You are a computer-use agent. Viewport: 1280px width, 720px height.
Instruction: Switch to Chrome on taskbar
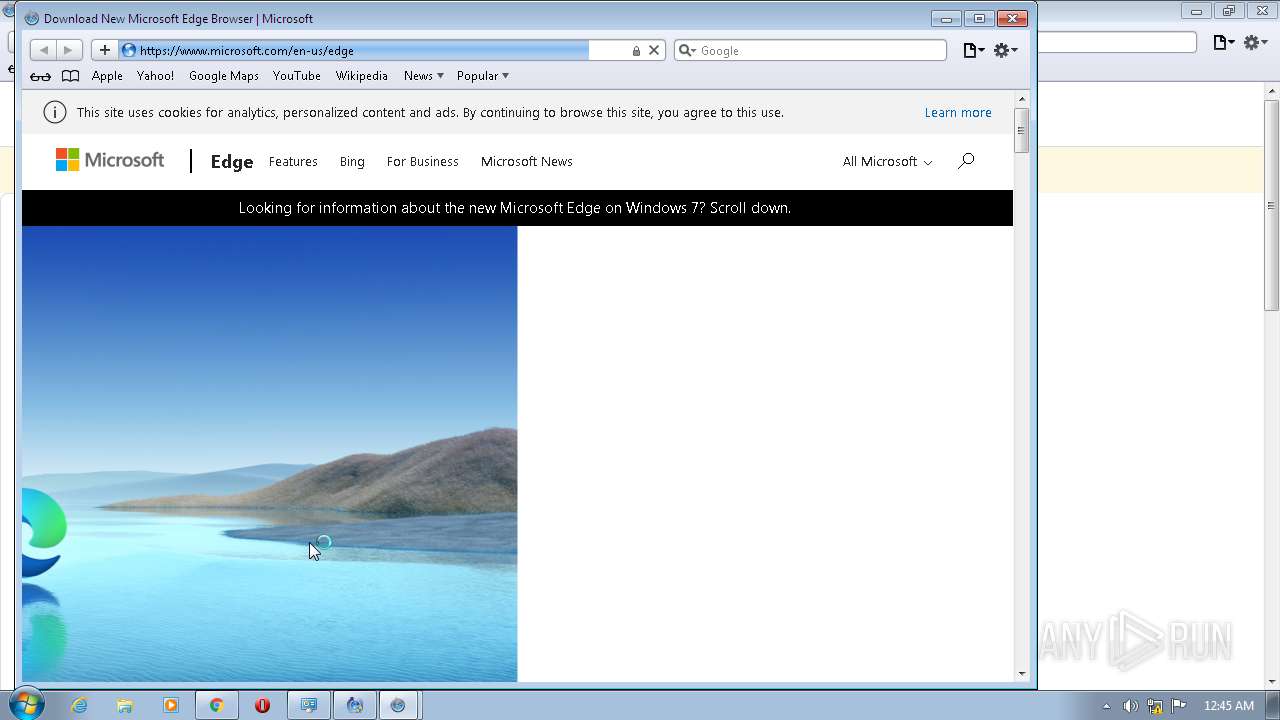pos(216,705)
